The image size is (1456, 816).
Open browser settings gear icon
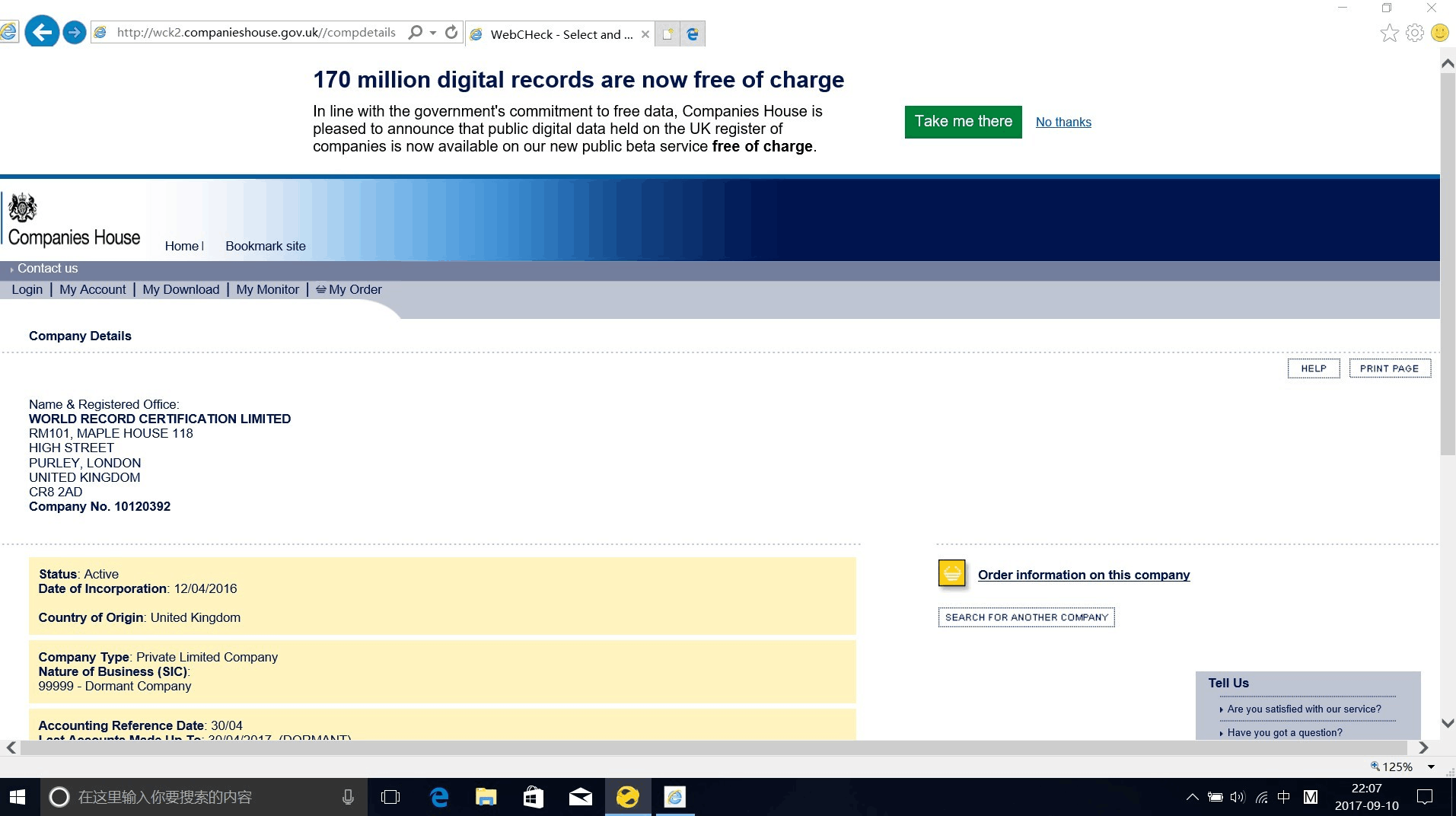(x=1414, y=33)
